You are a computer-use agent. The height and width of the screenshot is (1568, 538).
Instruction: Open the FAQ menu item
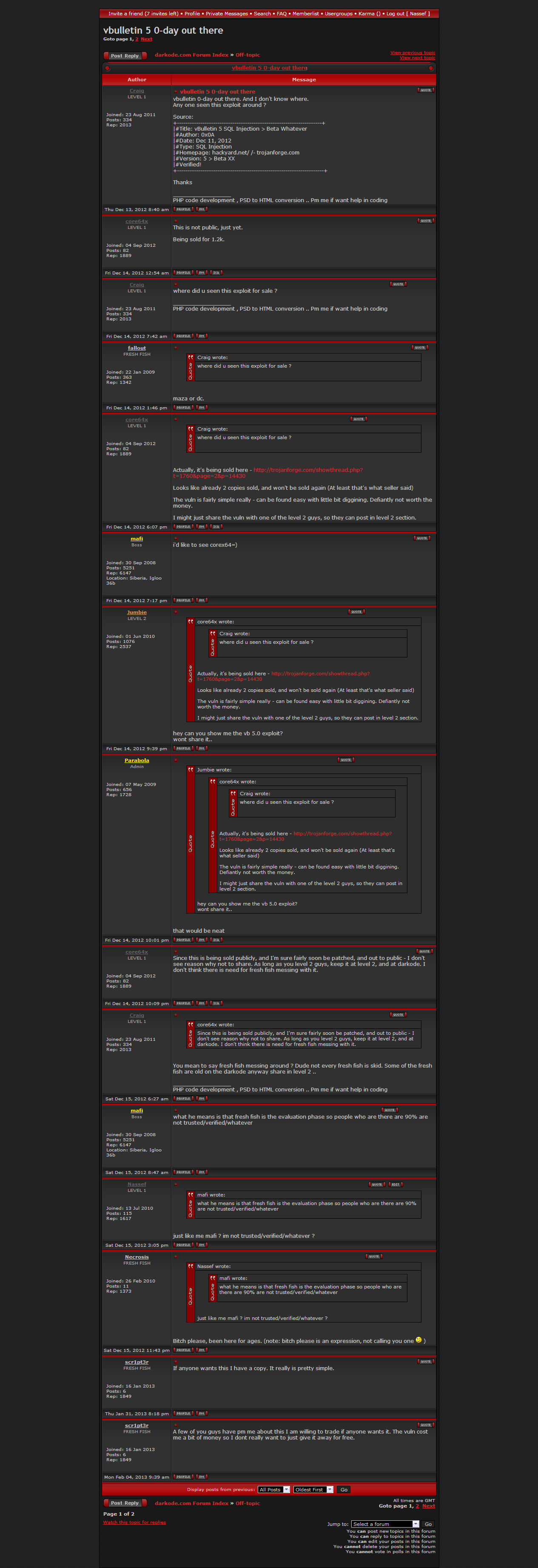281,13
